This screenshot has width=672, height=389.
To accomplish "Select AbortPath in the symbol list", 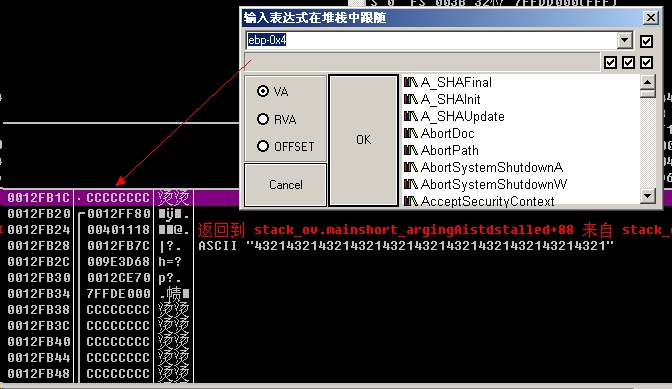I will point(450,150).
